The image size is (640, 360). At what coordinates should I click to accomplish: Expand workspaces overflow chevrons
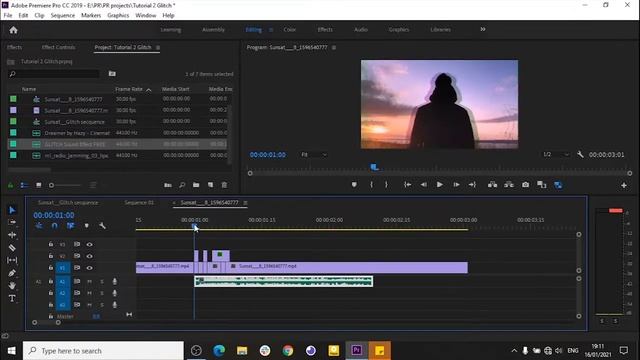(x=483, y=29)
